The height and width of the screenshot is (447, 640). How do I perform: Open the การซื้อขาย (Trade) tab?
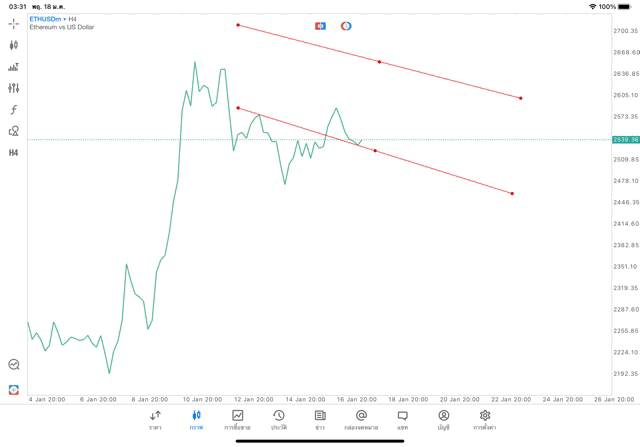pyautogui.click(x=237, y=420)
